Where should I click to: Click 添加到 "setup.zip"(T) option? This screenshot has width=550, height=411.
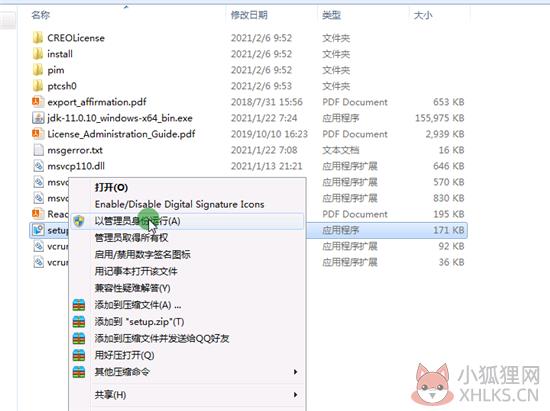139,322
